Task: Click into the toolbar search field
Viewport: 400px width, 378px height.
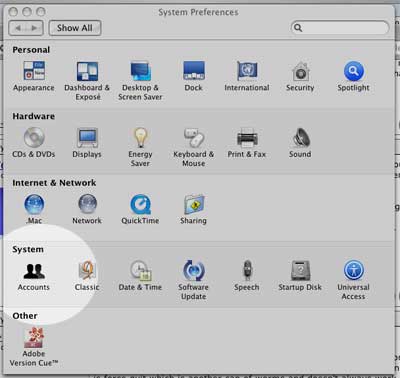Action: (340, 28)
